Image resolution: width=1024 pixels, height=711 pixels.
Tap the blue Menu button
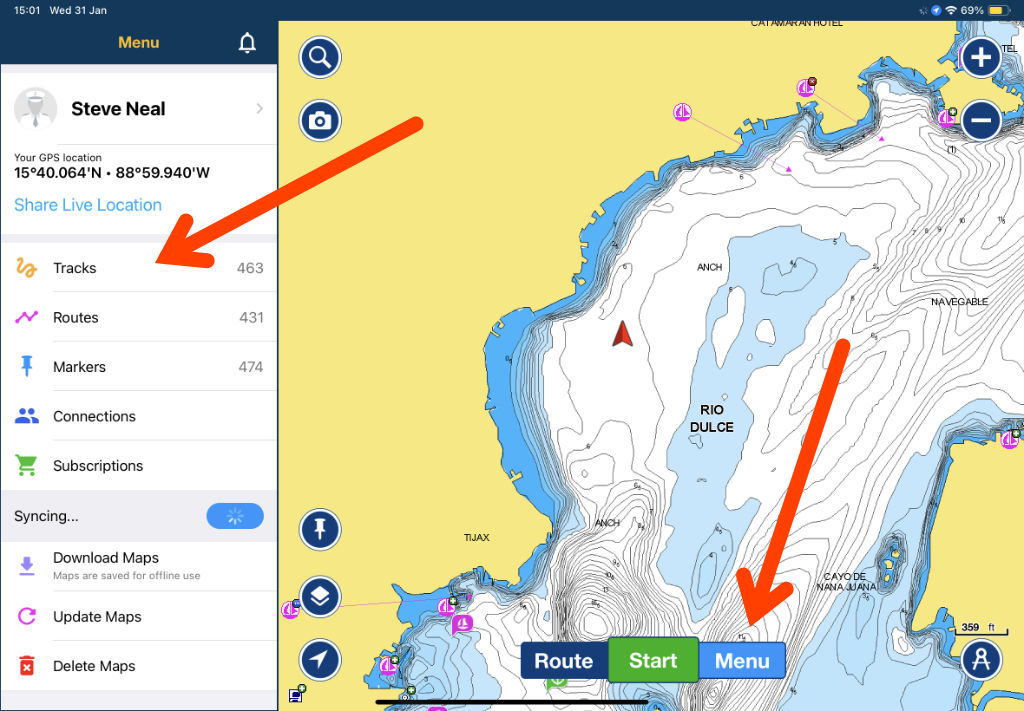click(742, 661)
